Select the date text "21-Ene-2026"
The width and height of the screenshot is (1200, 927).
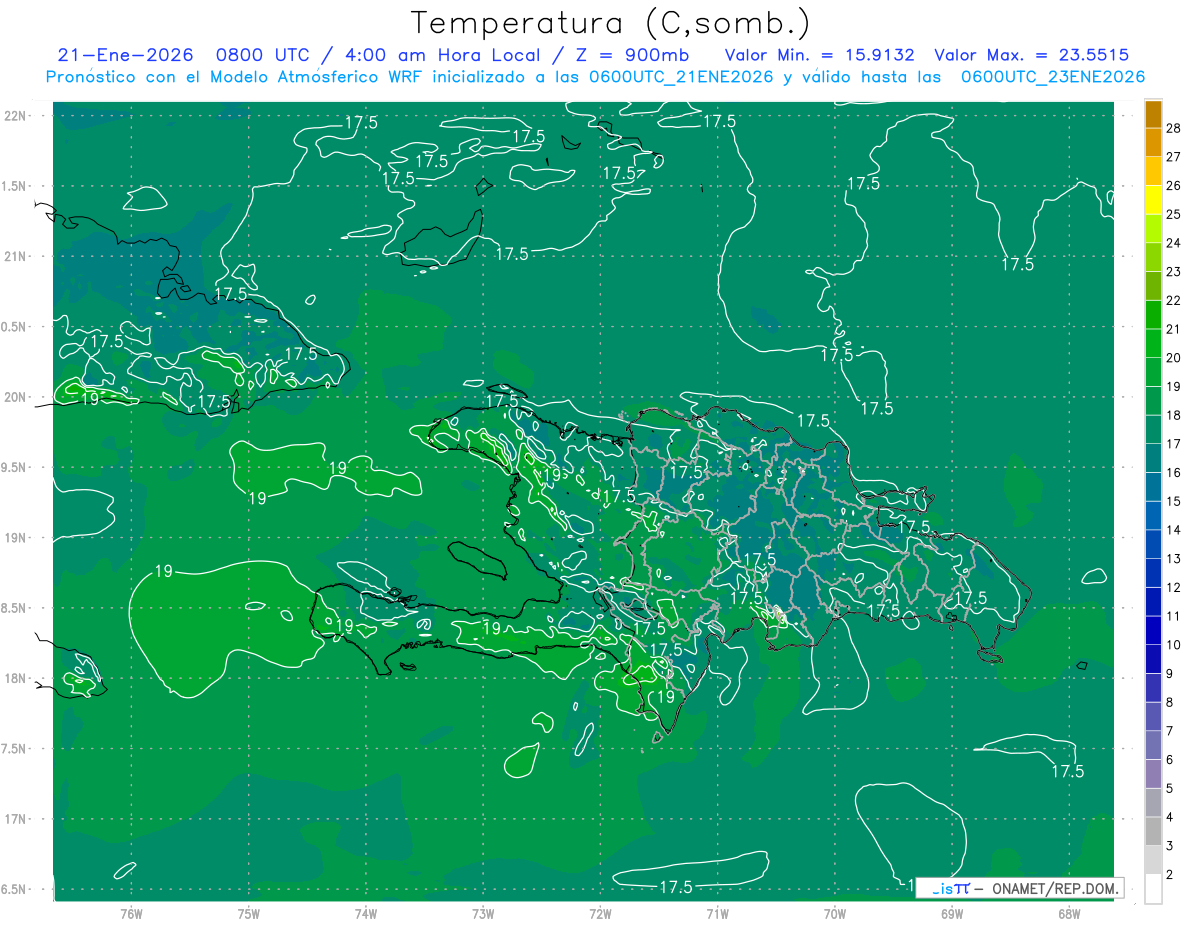pyautogui.click(x=125, y=55)
